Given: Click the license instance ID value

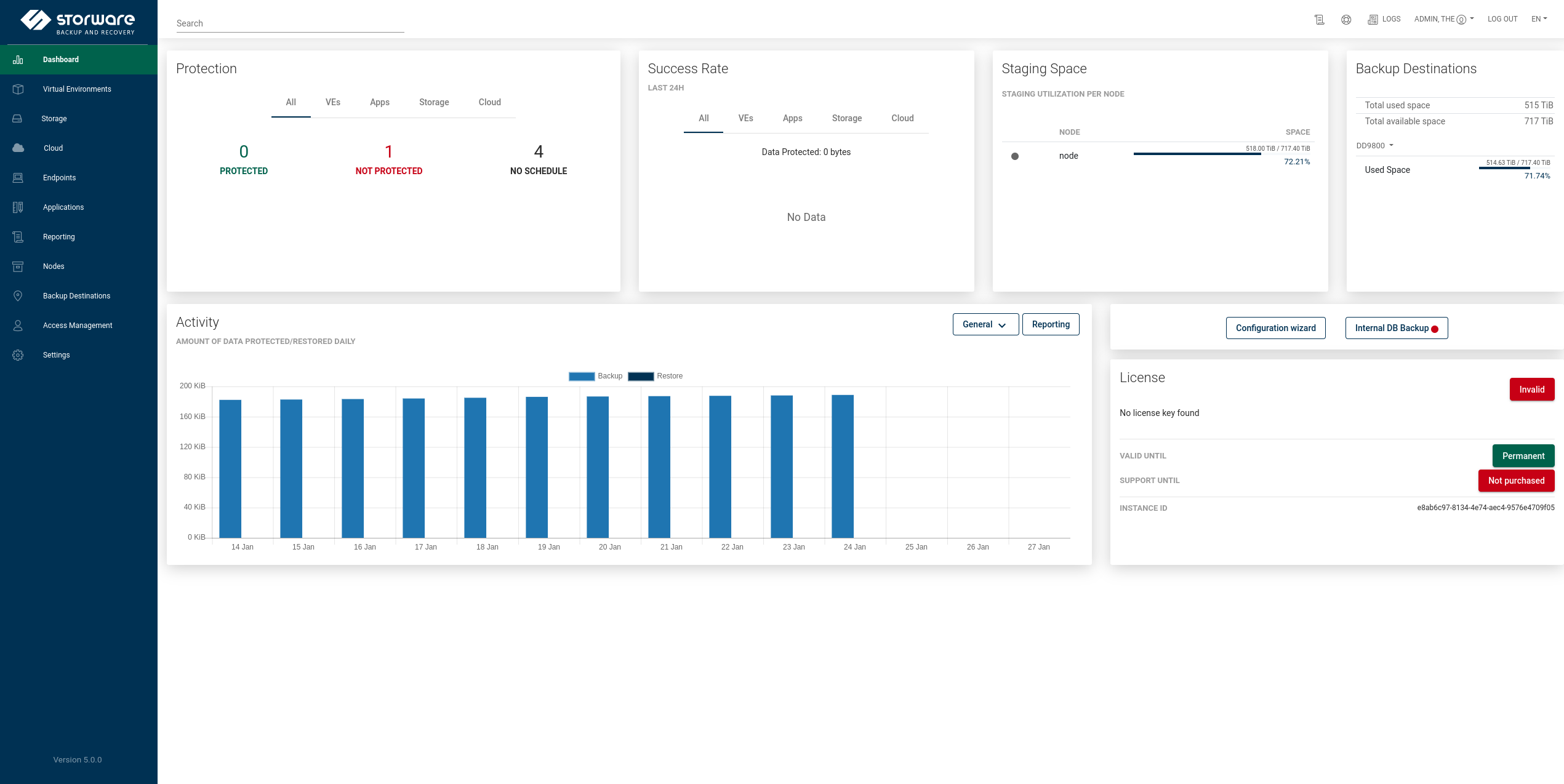Looking at the screenshot, I should (x=1486, y=508).
